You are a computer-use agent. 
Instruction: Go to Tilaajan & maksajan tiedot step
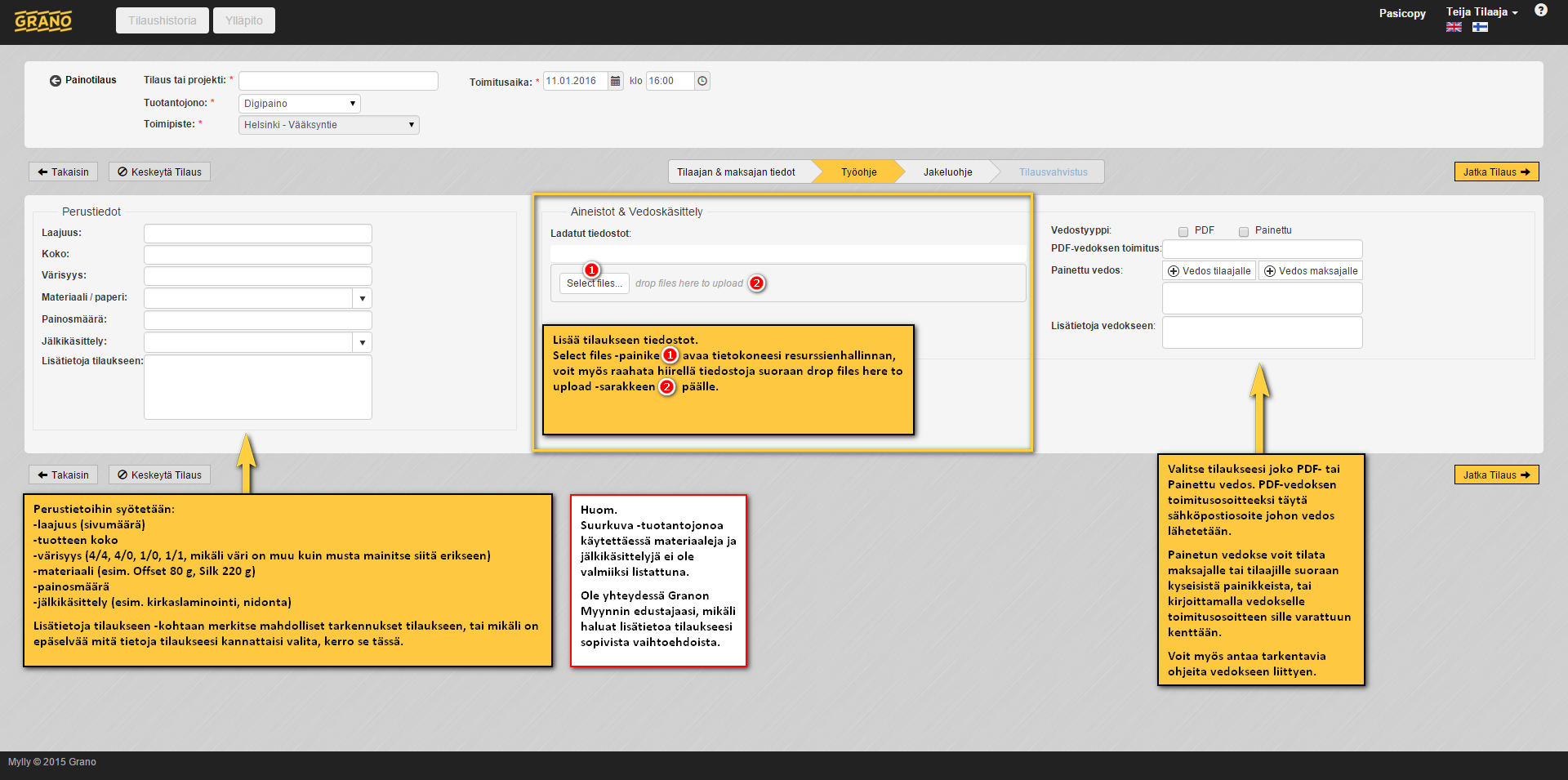click(x=736, y=172)
